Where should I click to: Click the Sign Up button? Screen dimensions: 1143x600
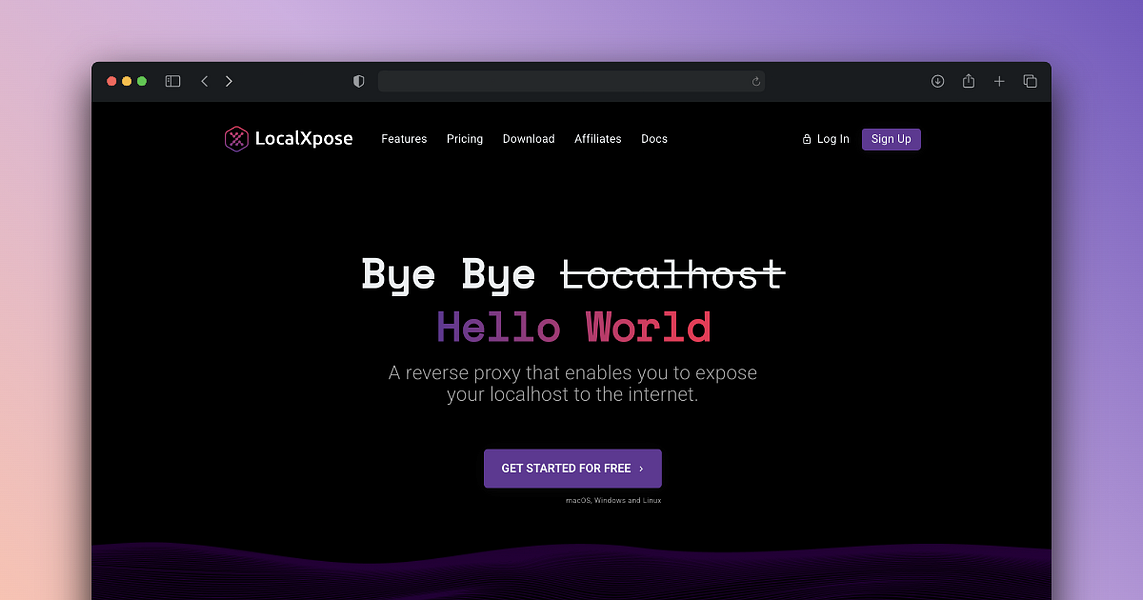click(891, 139)
